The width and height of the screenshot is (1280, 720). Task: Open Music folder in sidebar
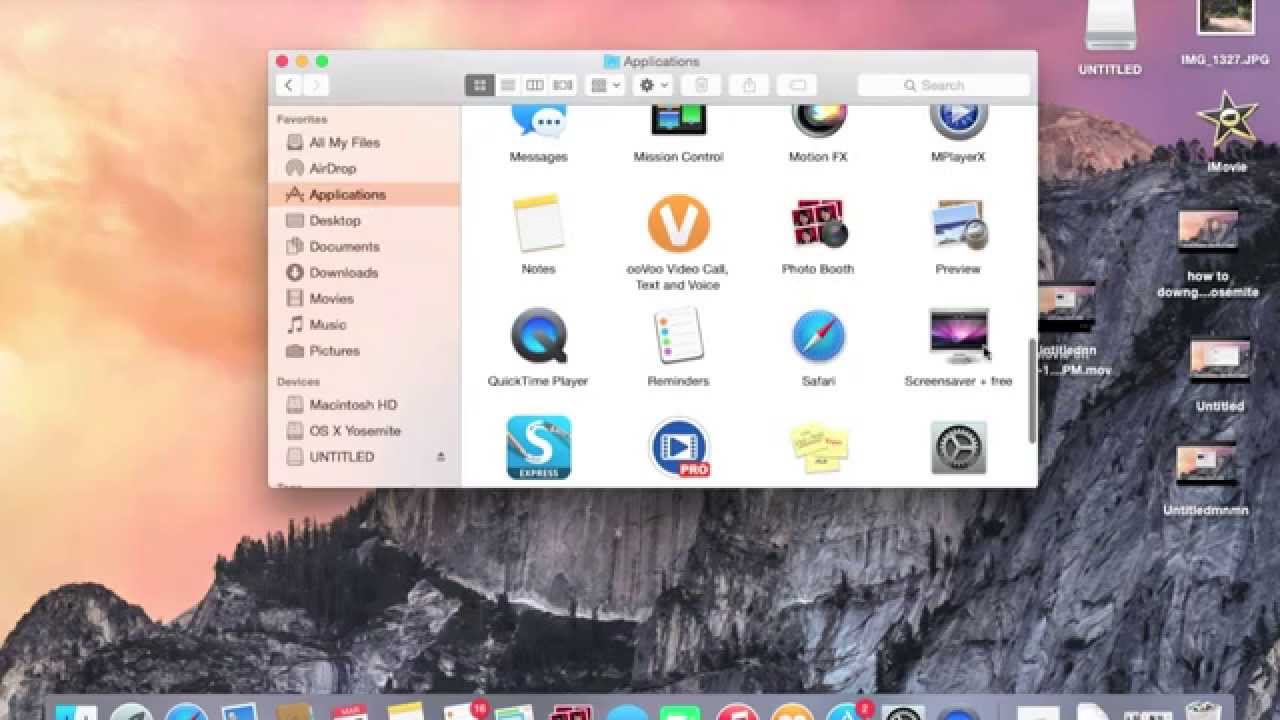click(364, 325)
